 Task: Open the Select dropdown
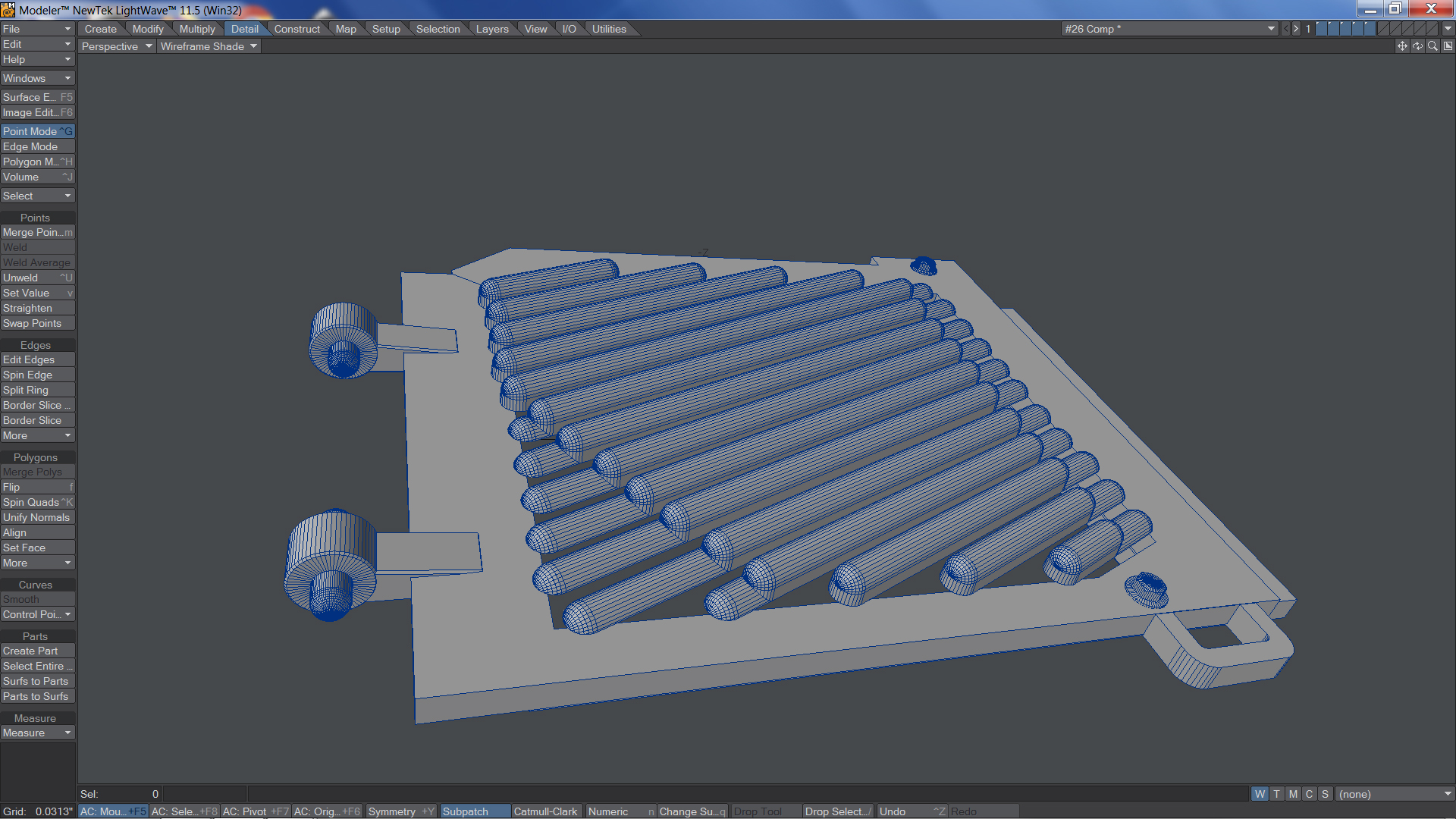click(37, 196)
